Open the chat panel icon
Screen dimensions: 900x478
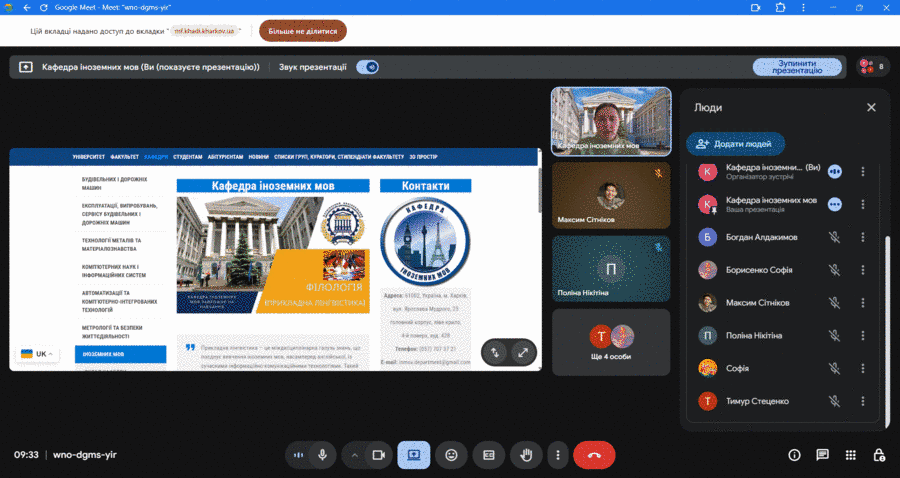click(x=823, y=455)
